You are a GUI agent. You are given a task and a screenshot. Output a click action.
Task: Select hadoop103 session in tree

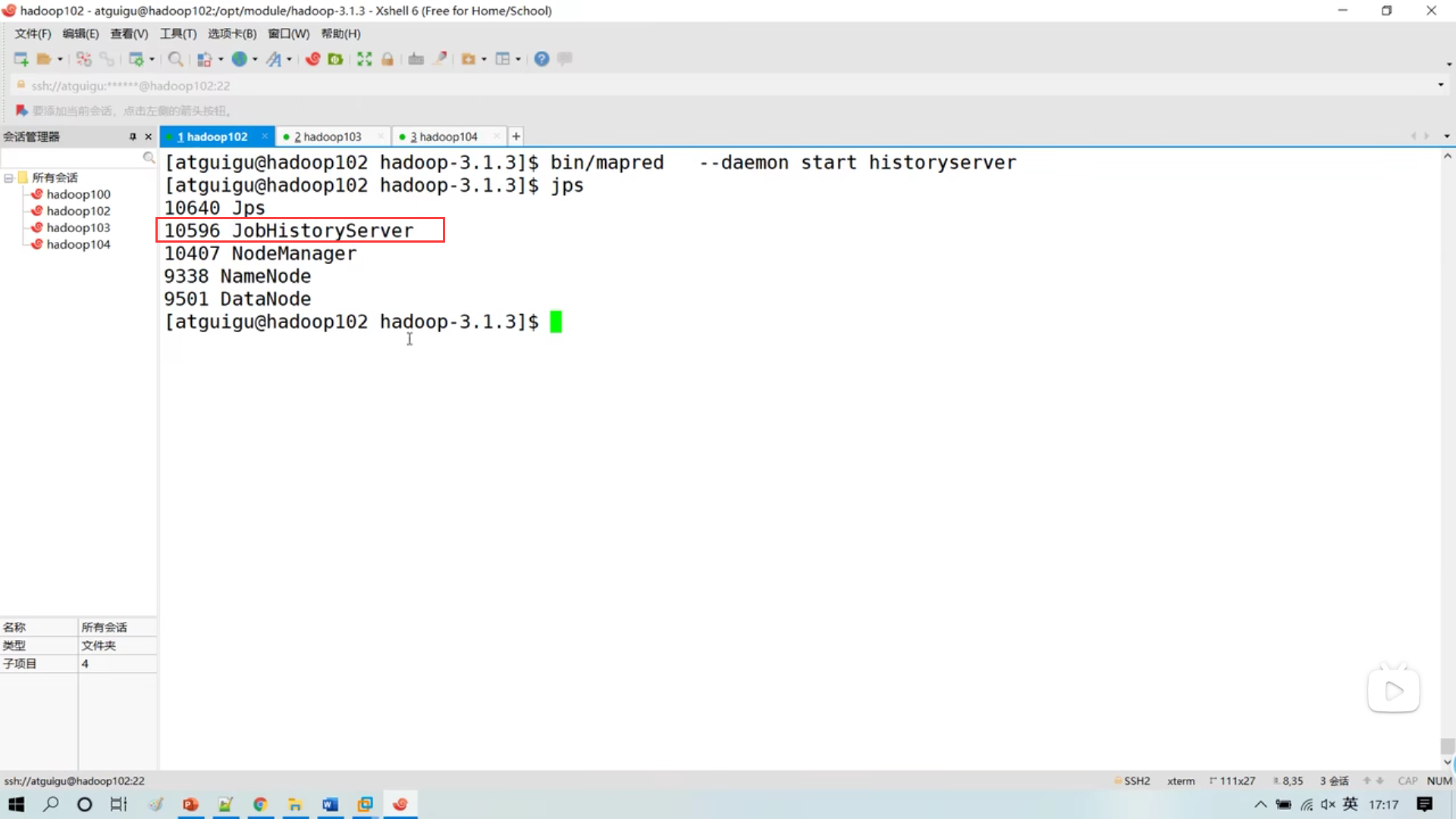[x=78, y=227]
